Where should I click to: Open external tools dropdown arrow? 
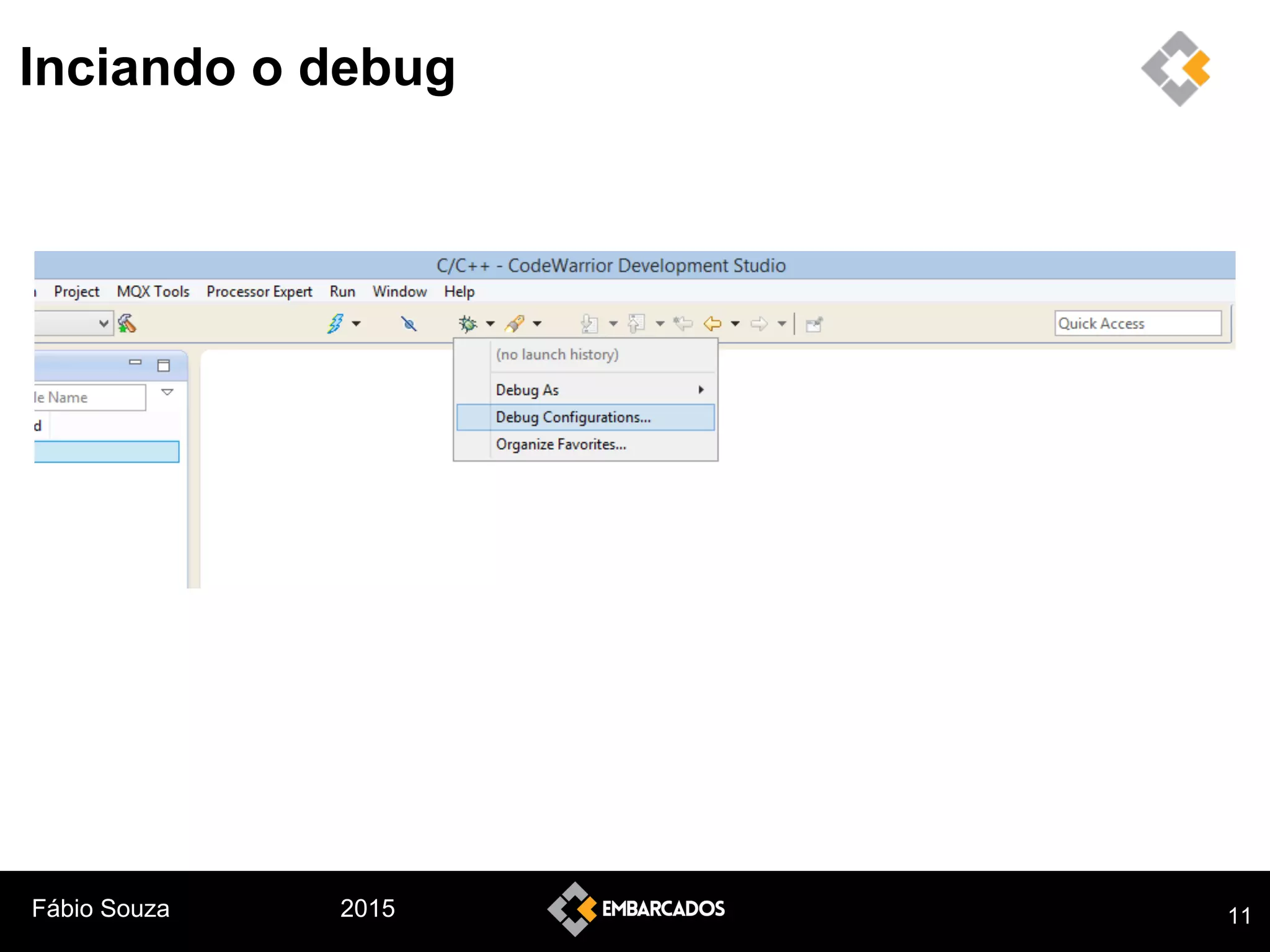point(537,324)
